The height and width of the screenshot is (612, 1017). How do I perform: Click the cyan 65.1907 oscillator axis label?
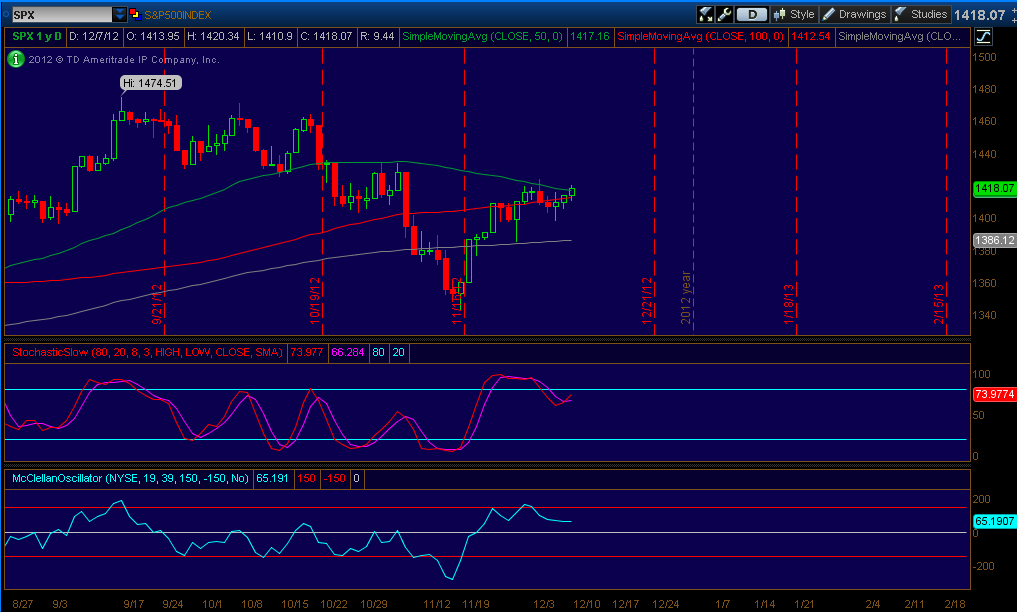pos(994,521)
